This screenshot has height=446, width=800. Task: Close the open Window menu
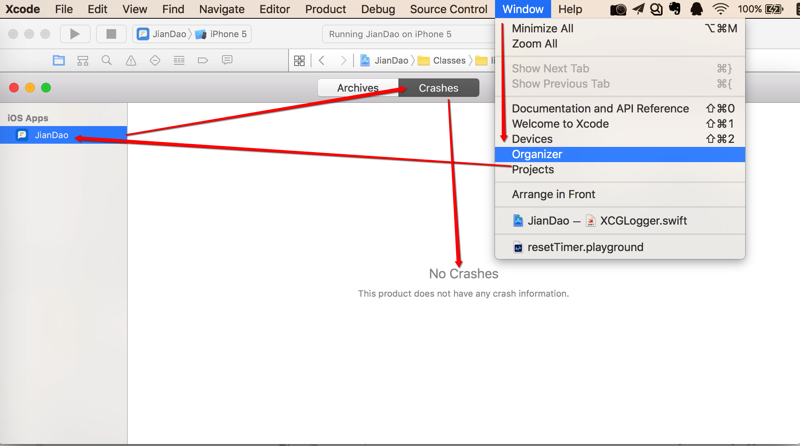(523, 9)
